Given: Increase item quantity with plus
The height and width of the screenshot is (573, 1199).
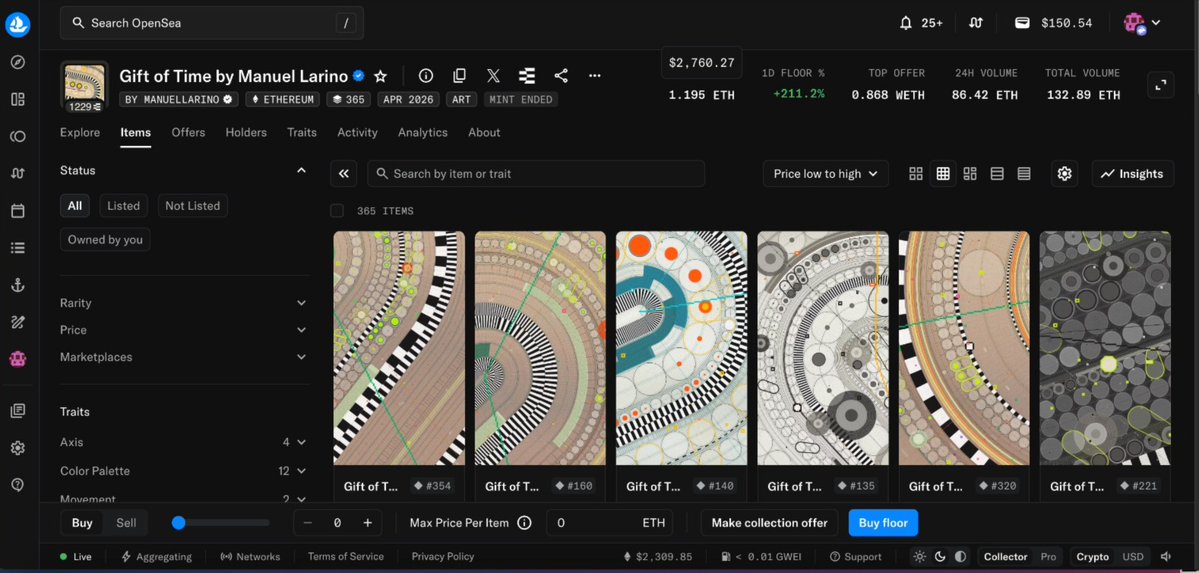Looking at the screenshot, I should coord(368,523).
